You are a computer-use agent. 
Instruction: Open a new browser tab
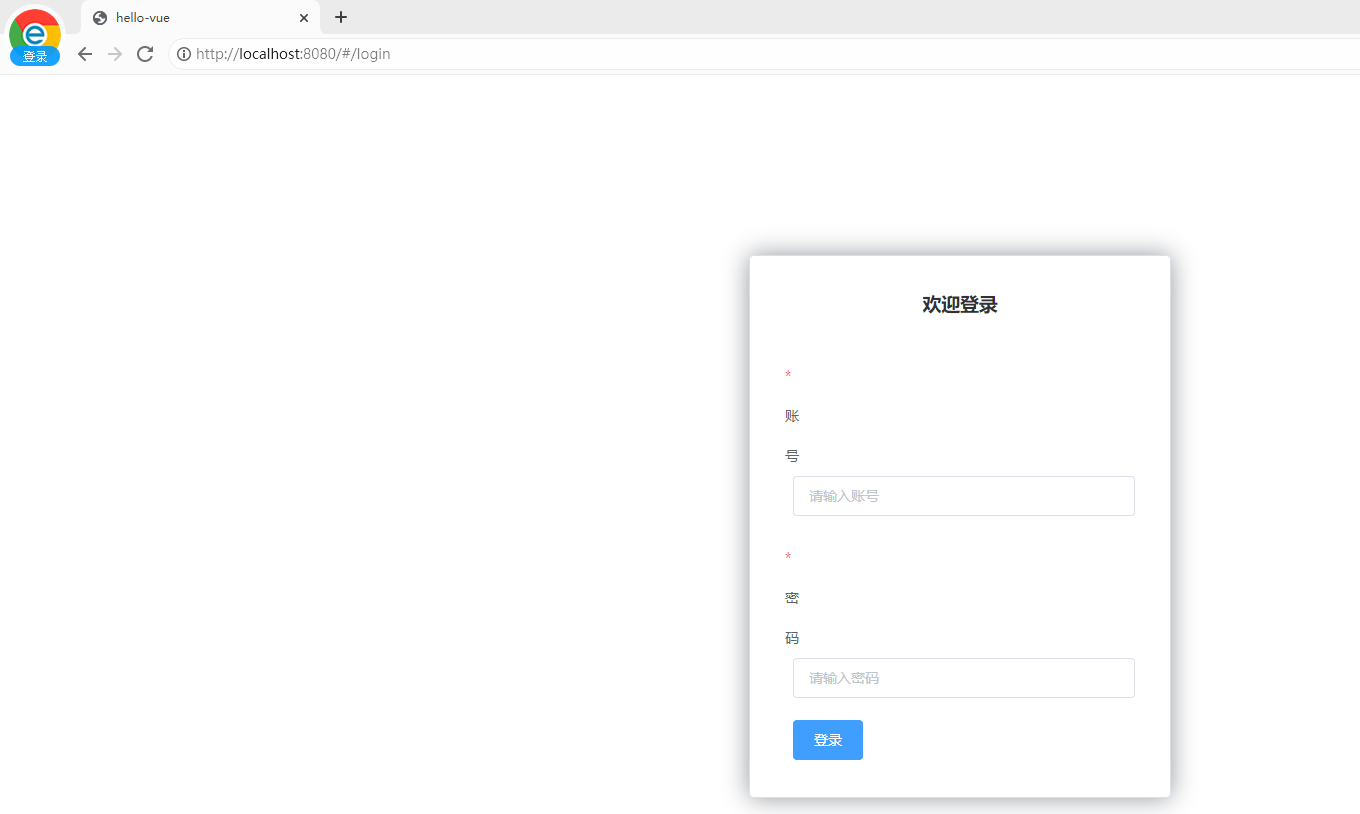(341, 17)
